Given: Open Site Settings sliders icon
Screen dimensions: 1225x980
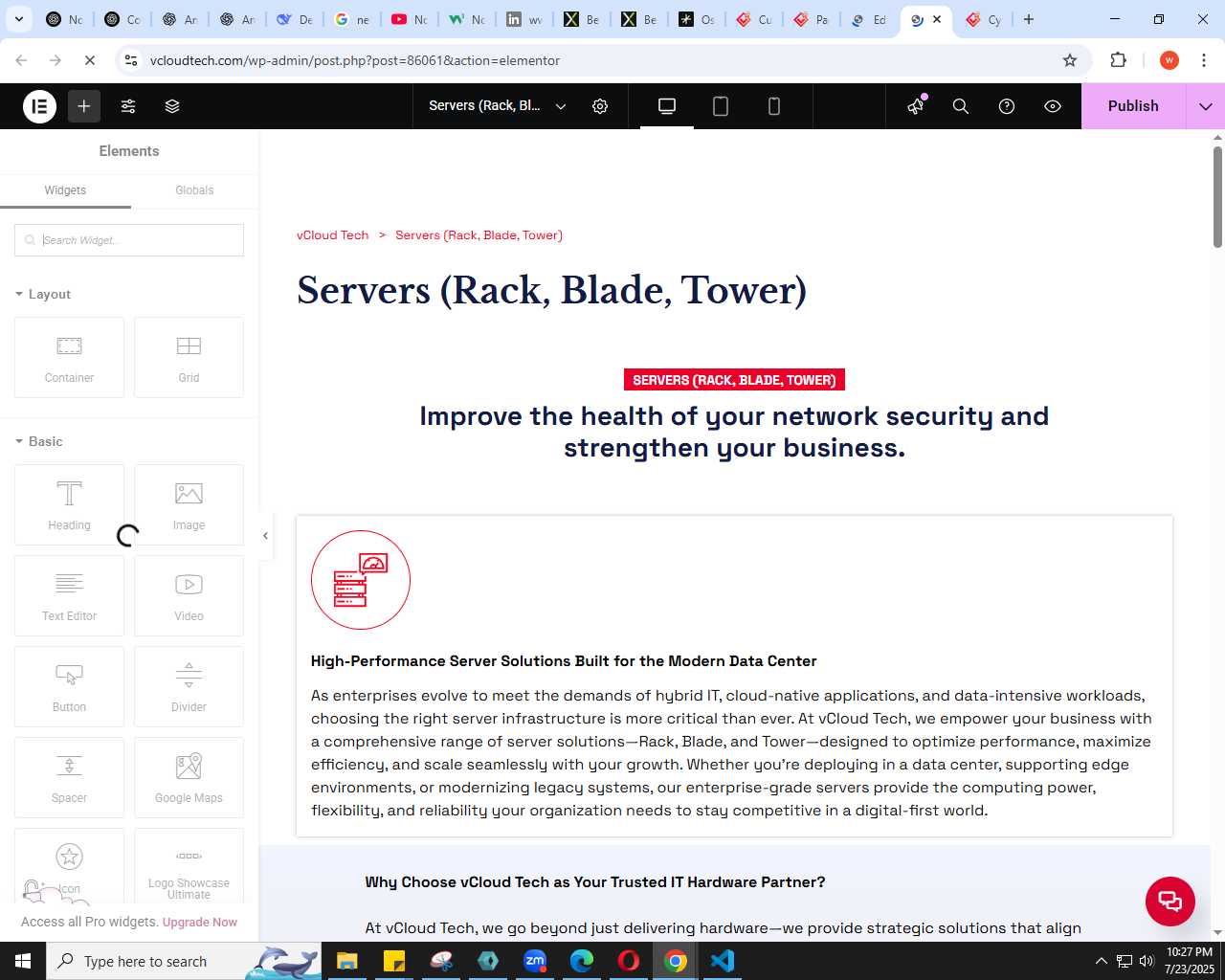Looking at the screenshot, I should [x=128, y=106].
